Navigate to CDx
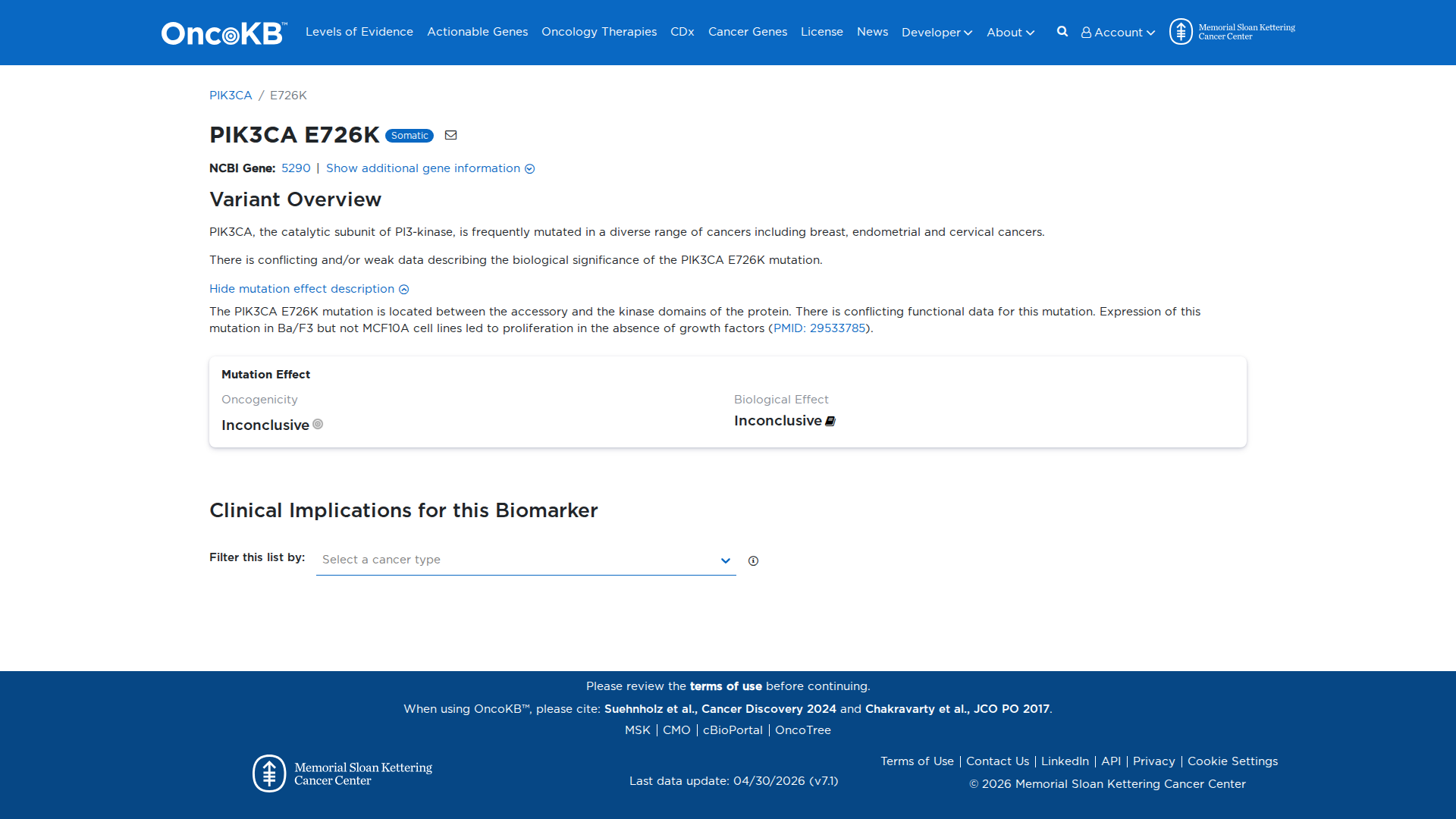Image resolution: width=1456 pixels, height=819 pixels. point(682,32)
